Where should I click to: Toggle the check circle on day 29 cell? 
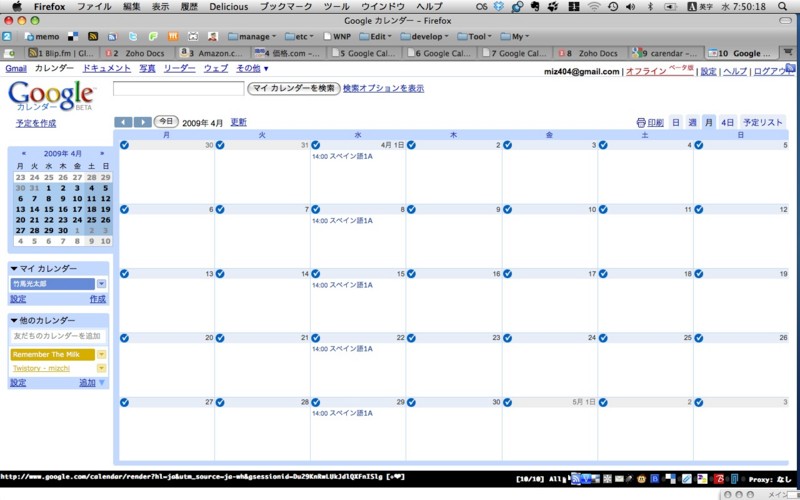click(315, 402)
